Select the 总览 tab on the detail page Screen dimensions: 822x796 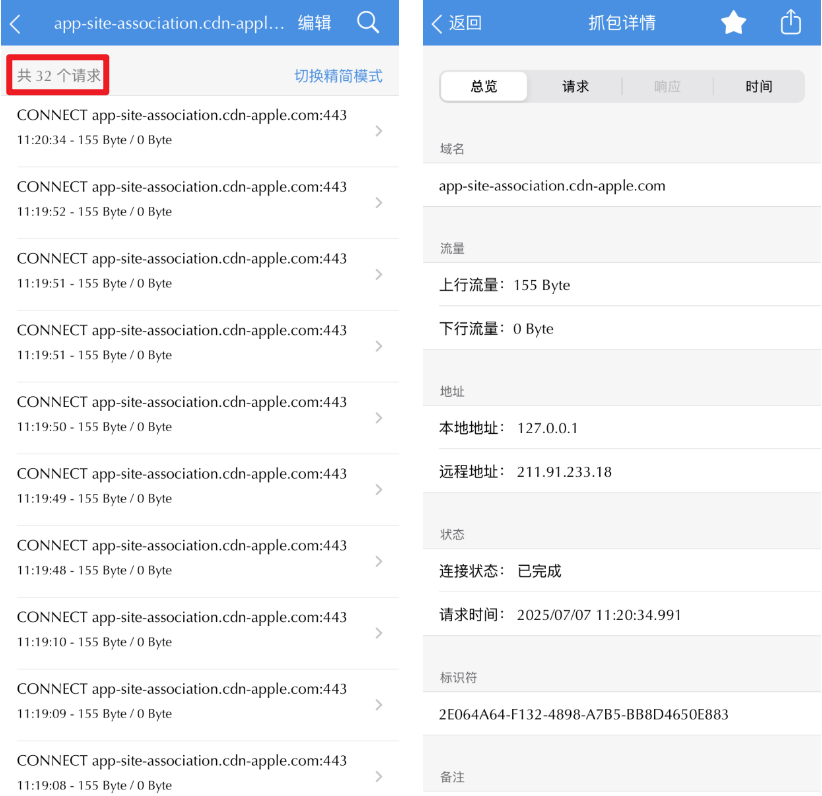pos(484,86)
